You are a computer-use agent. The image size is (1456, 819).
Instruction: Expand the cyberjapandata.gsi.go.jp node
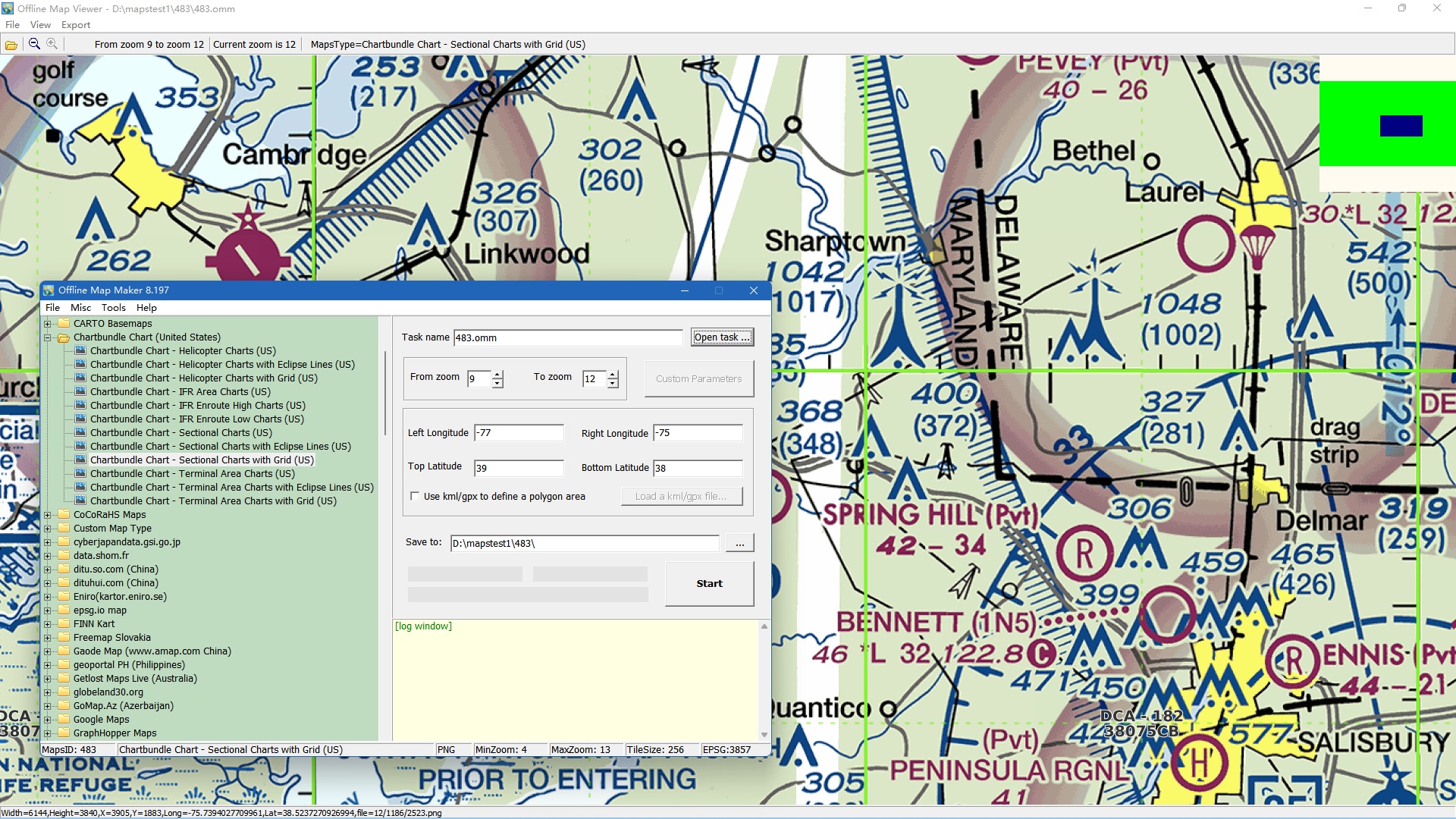click(47, 542)
